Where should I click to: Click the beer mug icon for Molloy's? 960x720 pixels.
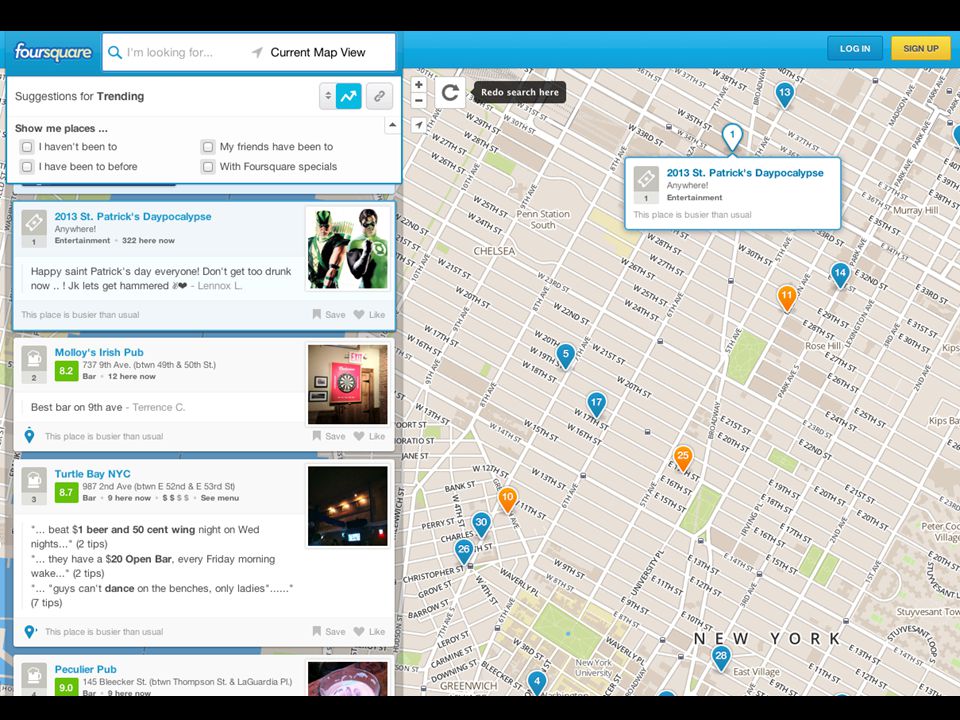pos(34,358)
